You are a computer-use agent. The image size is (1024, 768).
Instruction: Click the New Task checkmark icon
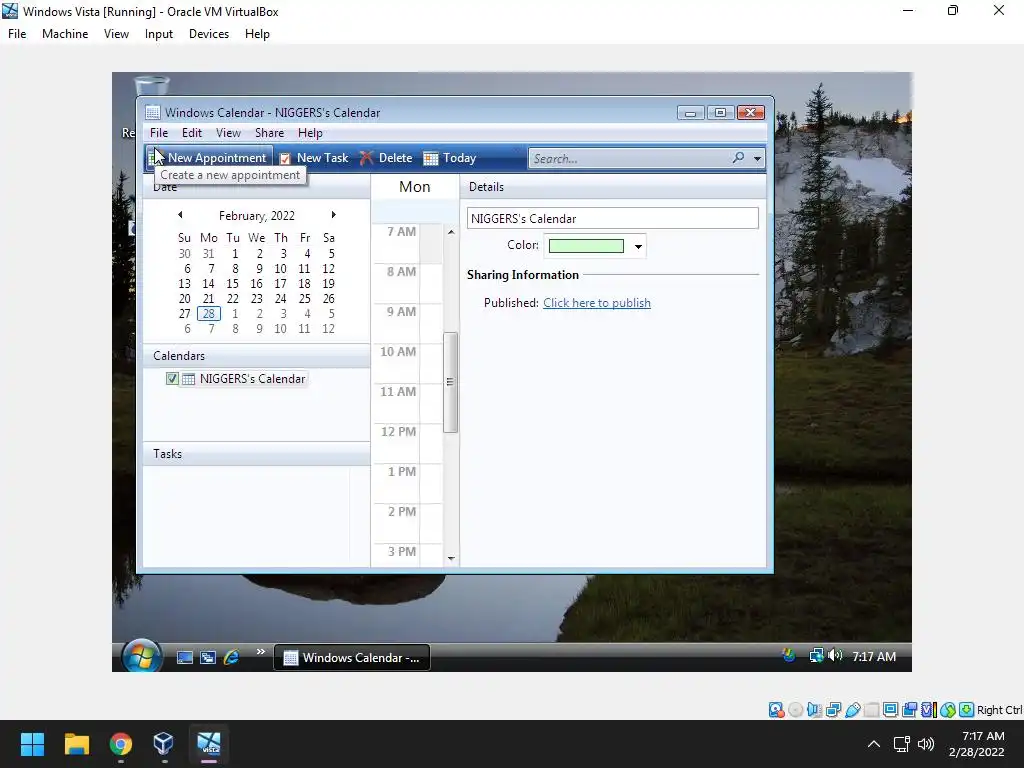[285, 158]
